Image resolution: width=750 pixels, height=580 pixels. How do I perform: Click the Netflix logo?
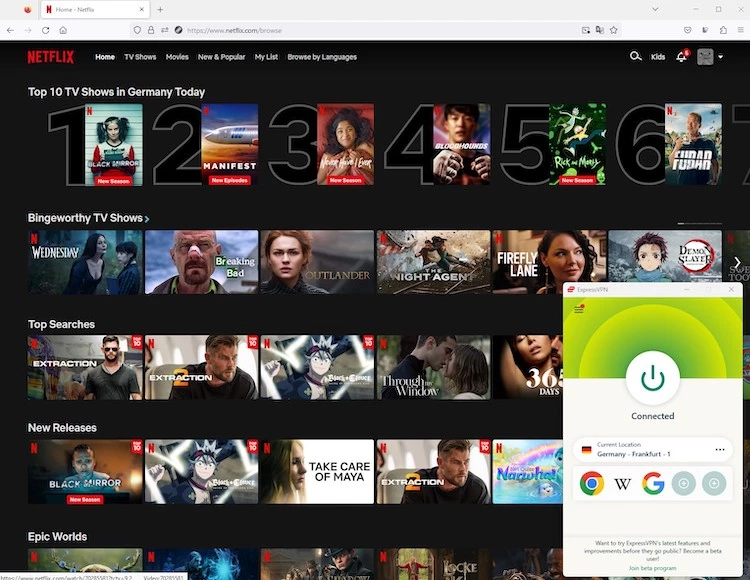tap(50, 57)
